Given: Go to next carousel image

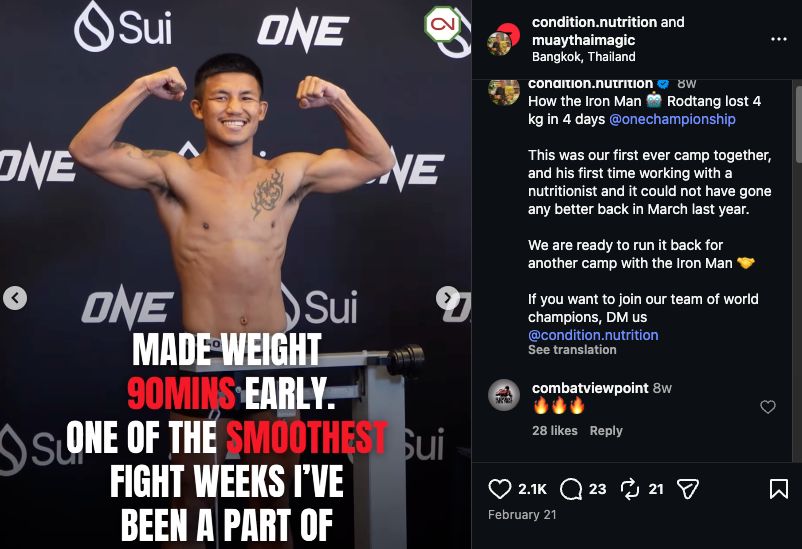Looking at the screenshot, I should tap(448, 298).
